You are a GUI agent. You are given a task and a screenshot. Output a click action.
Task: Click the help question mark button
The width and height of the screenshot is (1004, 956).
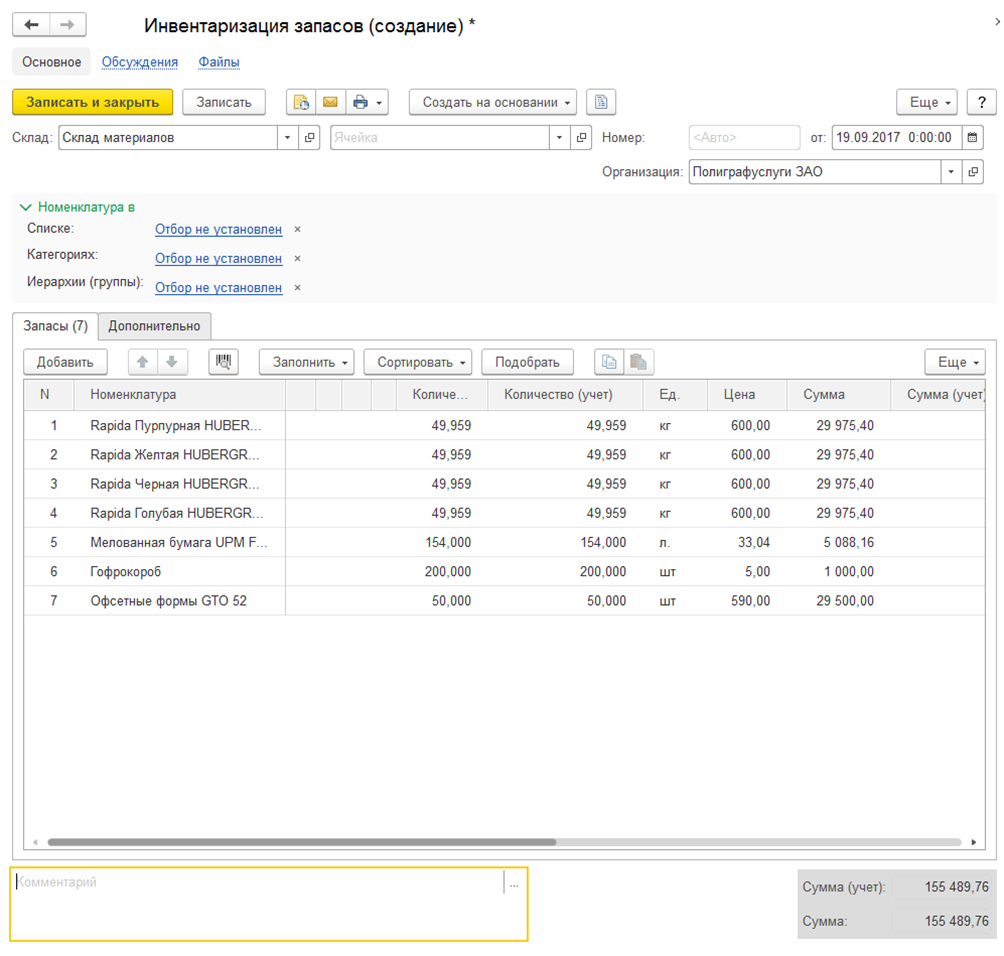click(x=981, y=102)
